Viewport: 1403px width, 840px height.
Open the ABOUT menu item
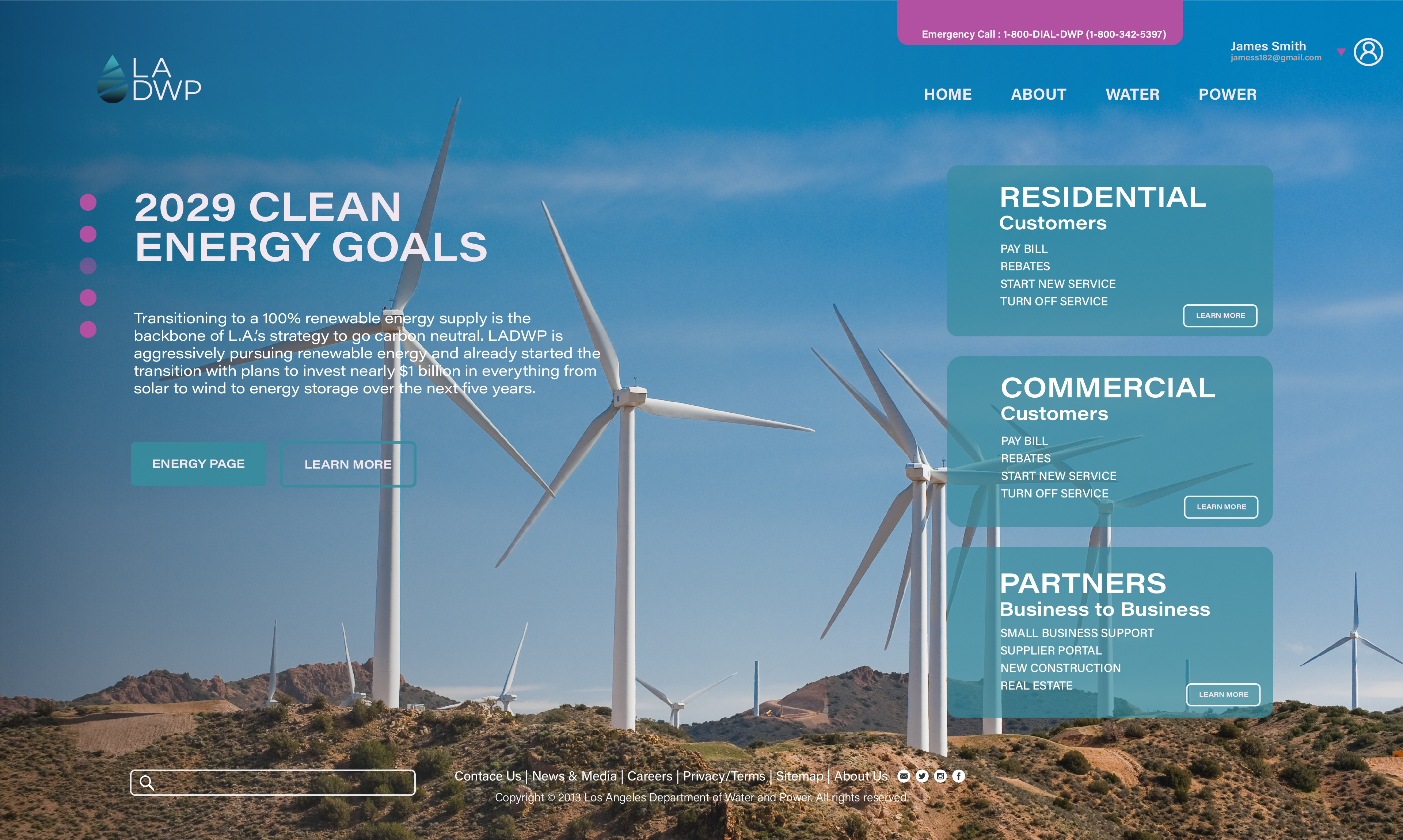pyautogui.click(x=1038, y=94)
